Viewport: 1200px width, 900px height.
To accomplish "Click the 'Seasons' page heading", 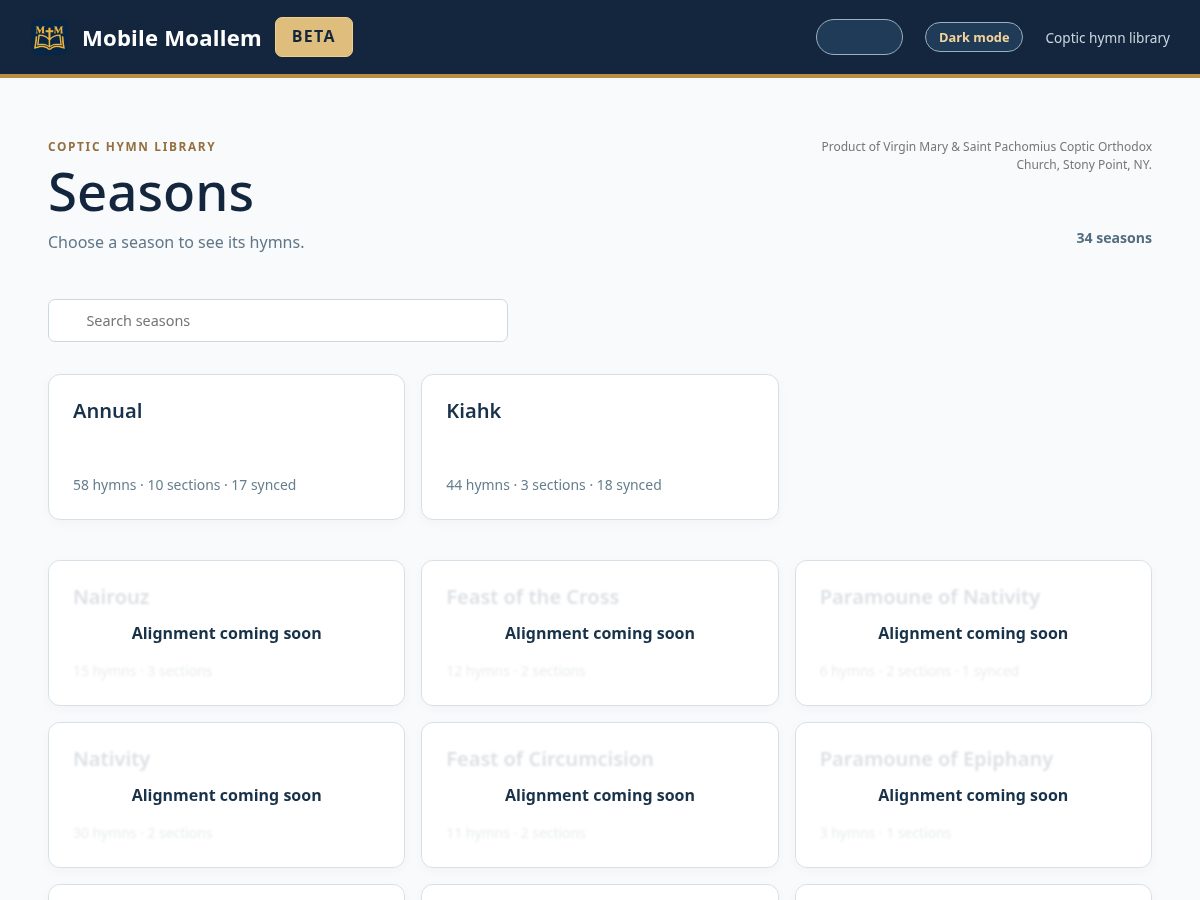I will [151, 192].
